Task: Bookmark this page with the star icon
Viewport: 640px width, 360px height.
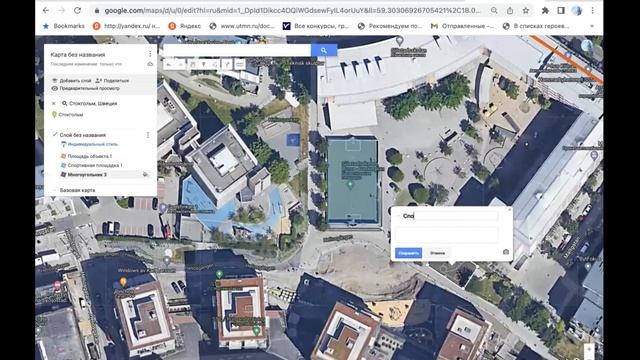Action: pyautogui.click(x=526, y=11)
